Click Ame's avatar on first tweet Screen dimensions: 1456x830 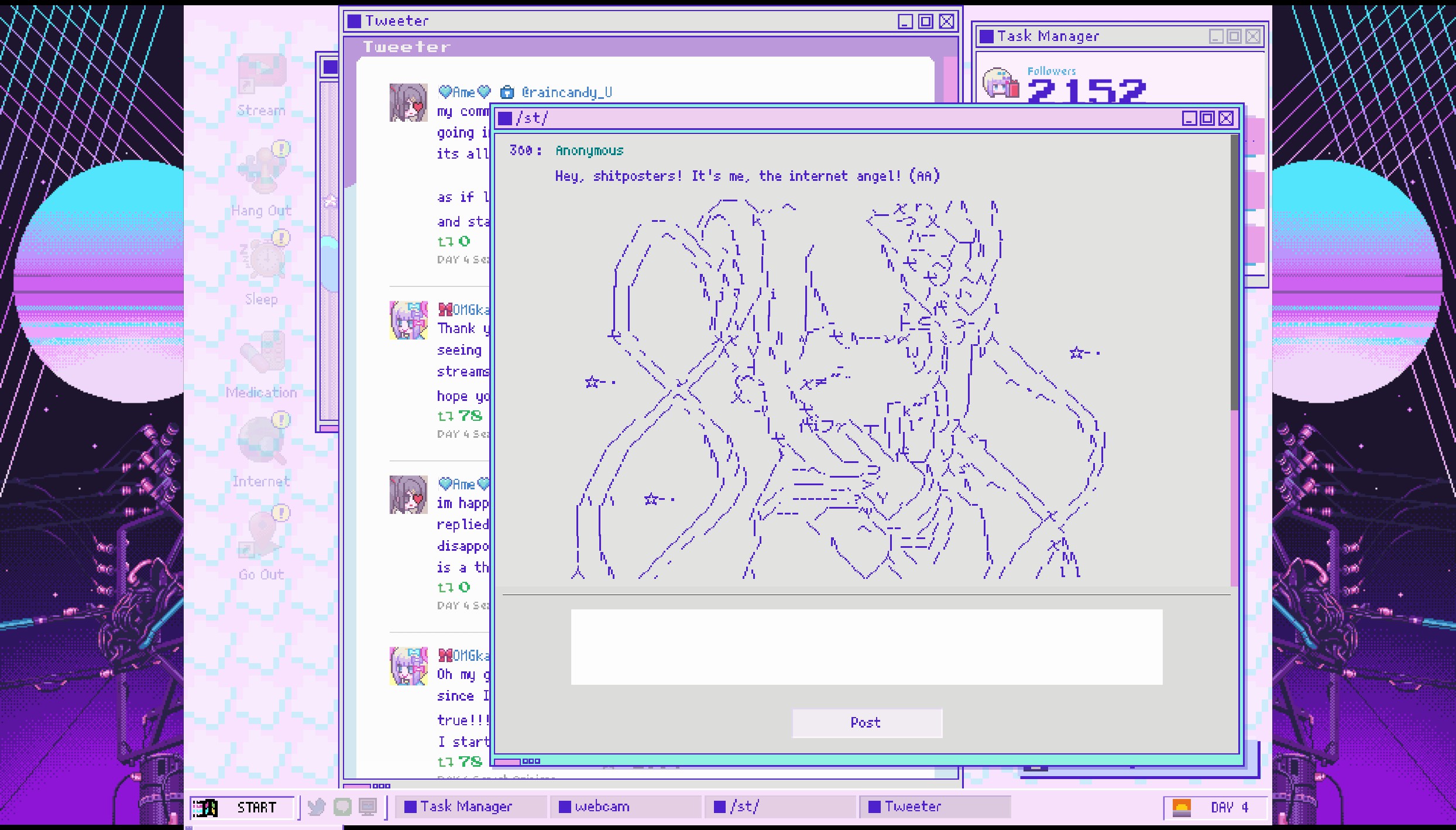click(408, 102)
